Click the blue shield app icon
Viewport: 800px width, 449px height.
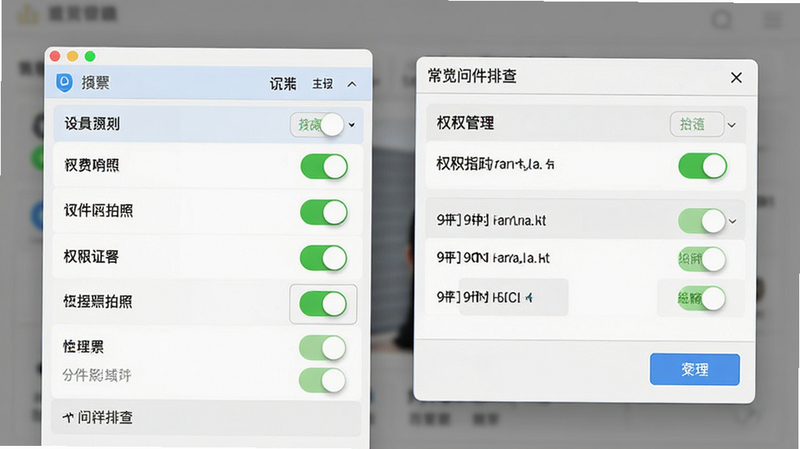(x=64, y=83)
